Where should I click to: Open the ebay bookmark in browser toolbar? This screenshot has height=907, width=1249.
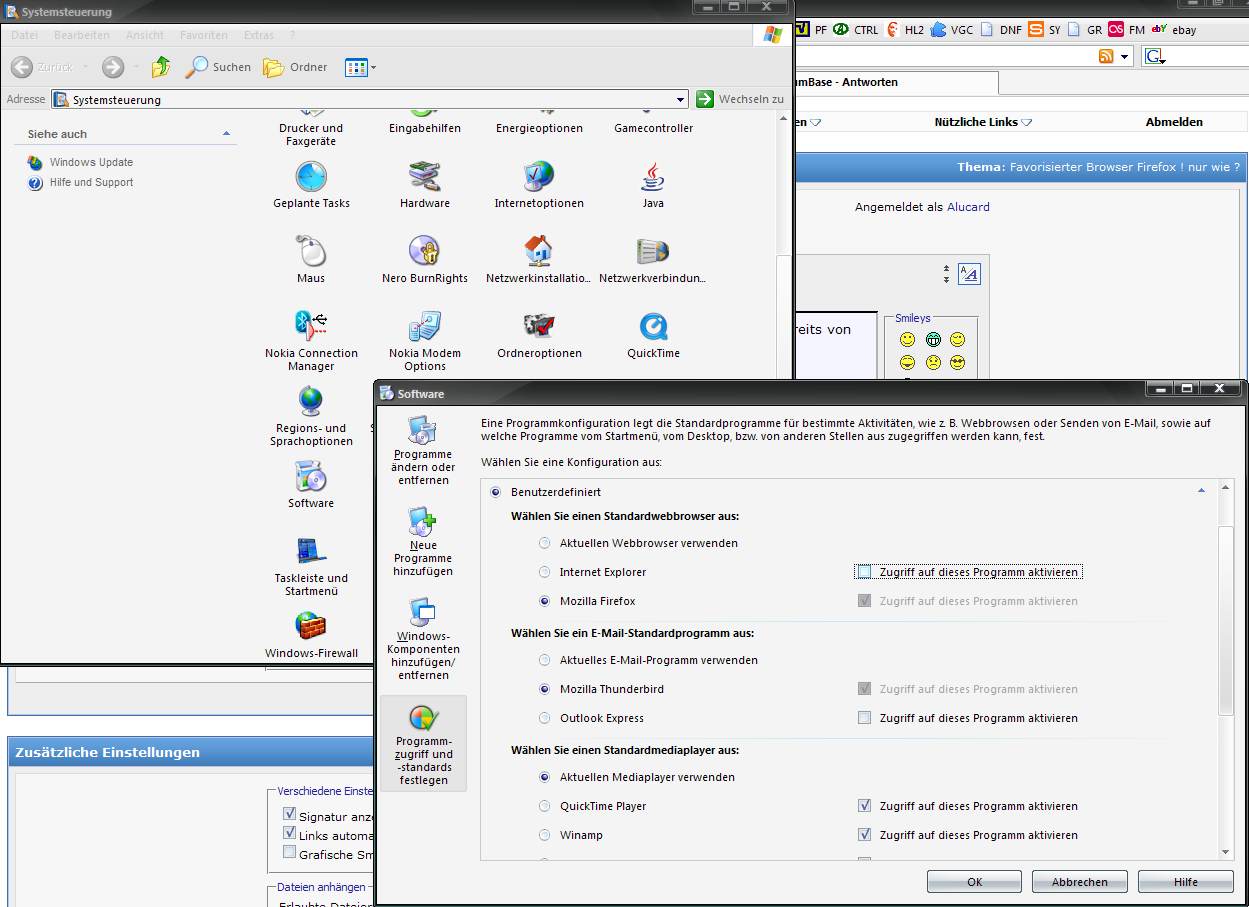pyautogui.click(x=1174, y=30)
